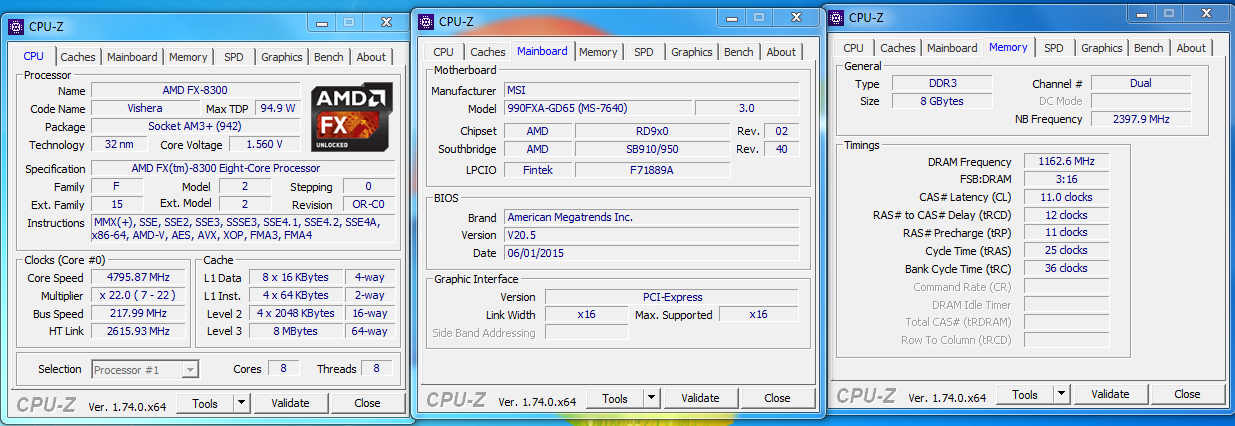This screenshot has width=1235, height=426.
Task: Click Validate in the Memory window
Action: click(x=1110, y=394)
